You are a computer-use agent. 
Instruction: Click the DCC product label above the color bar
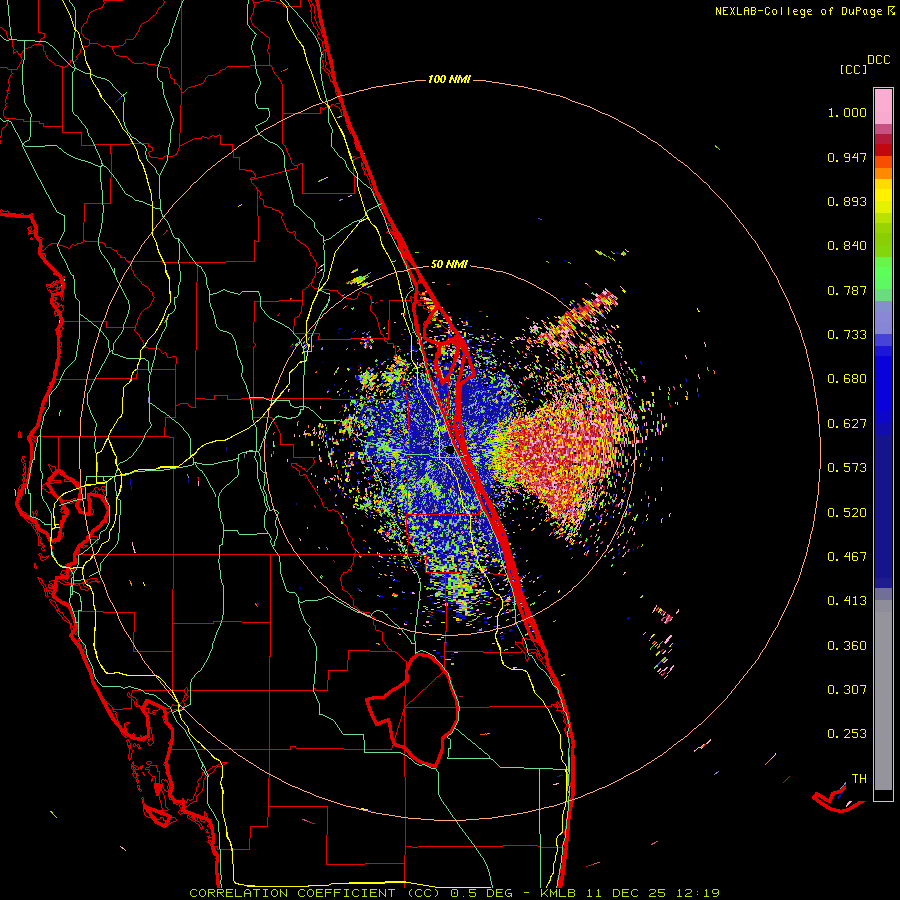coord(878,60)
